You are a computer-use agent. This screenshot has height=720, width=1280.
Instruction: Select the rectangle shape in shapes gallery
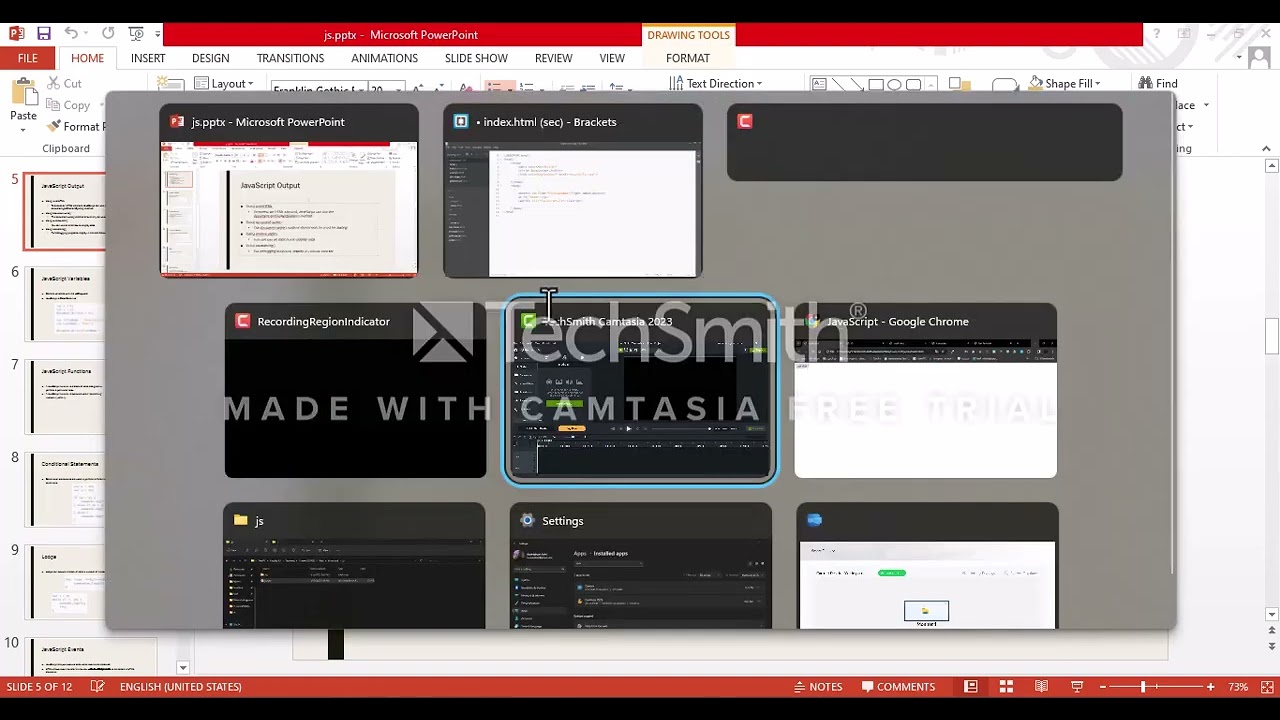coord(876,84)
